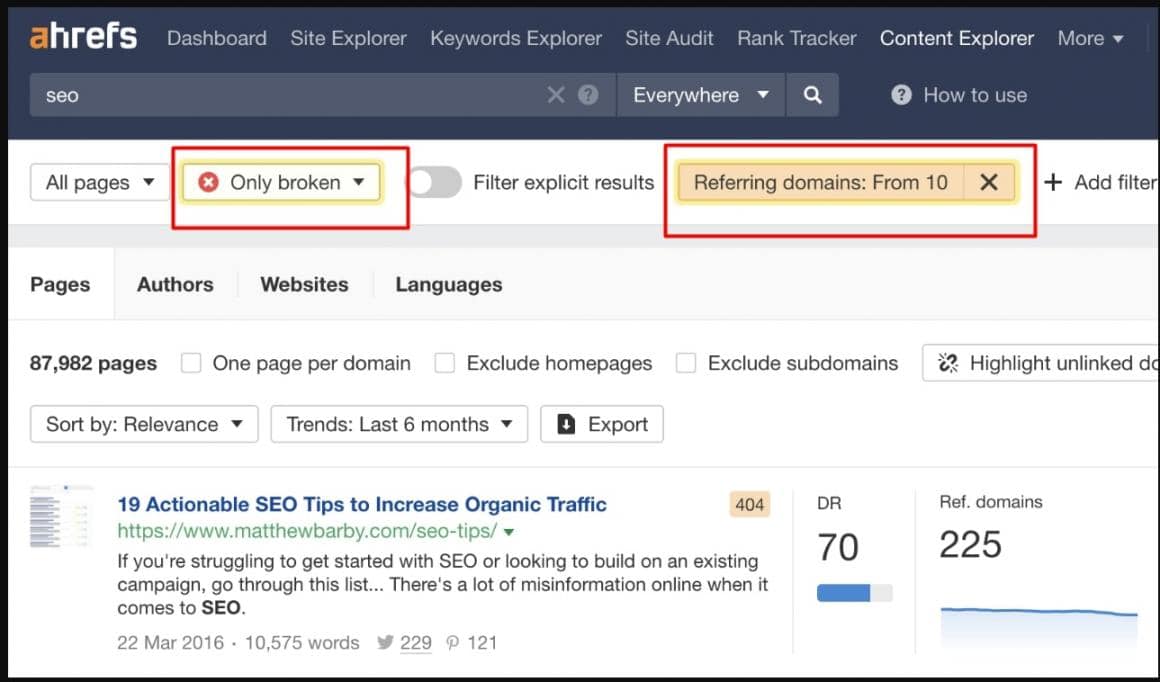The width and height of the screenshot is (1160, 682).
Task: Click the Export button
Action: point(602,424)
